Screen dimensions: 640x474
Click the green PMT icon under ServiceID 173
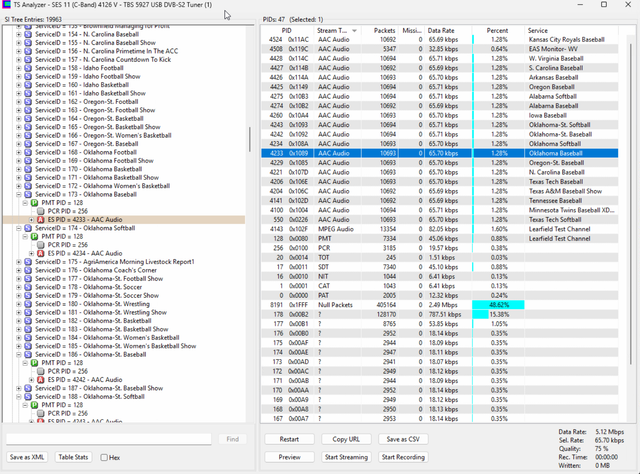(34, 203)
